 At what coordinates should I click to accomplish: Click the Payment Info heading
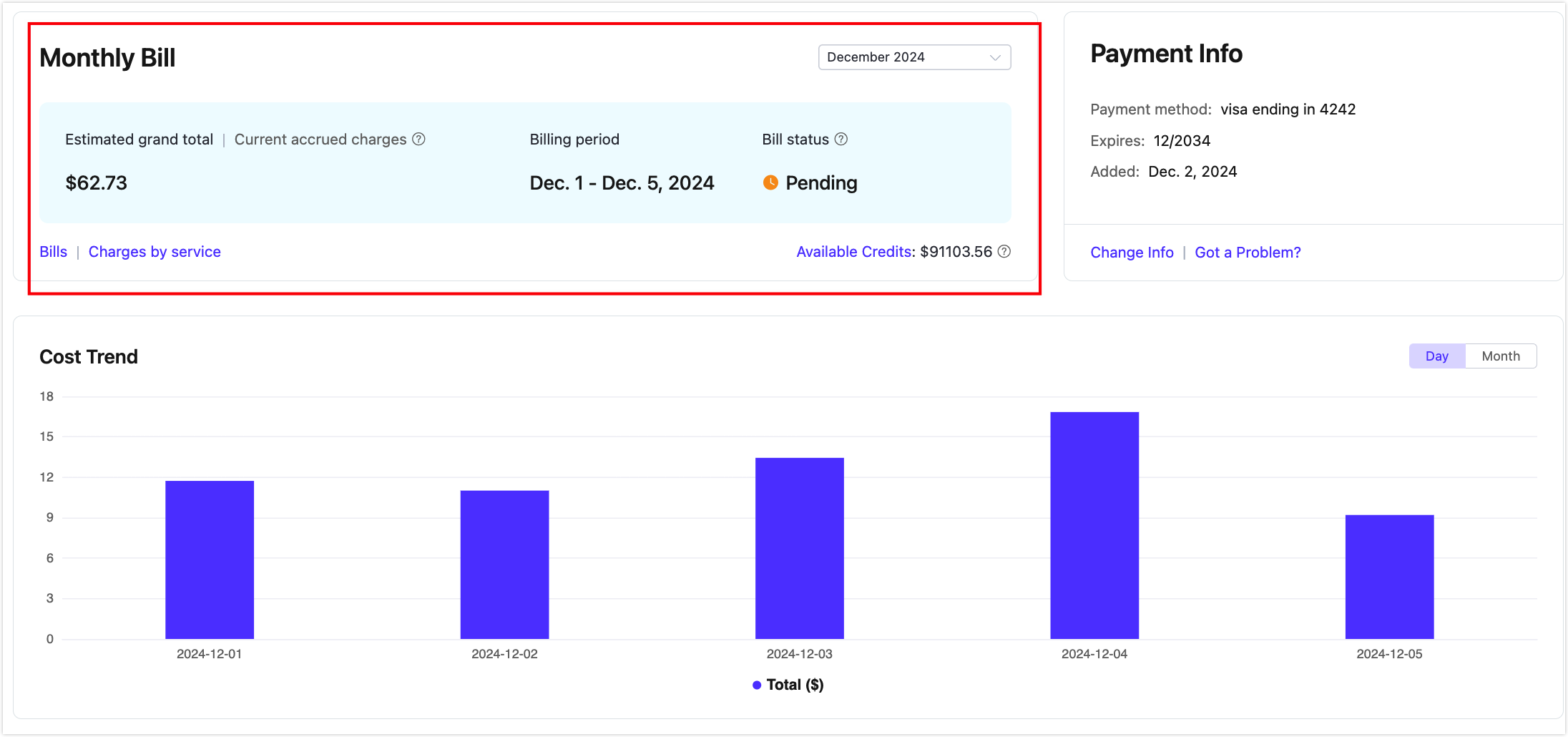(1166, 54)
